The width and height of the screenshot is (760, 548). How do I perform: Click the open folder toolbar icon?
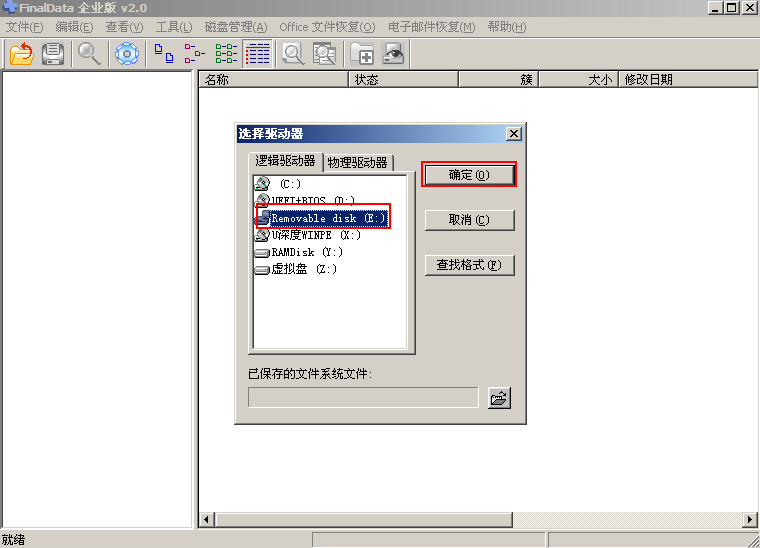(x=22, y=53)
